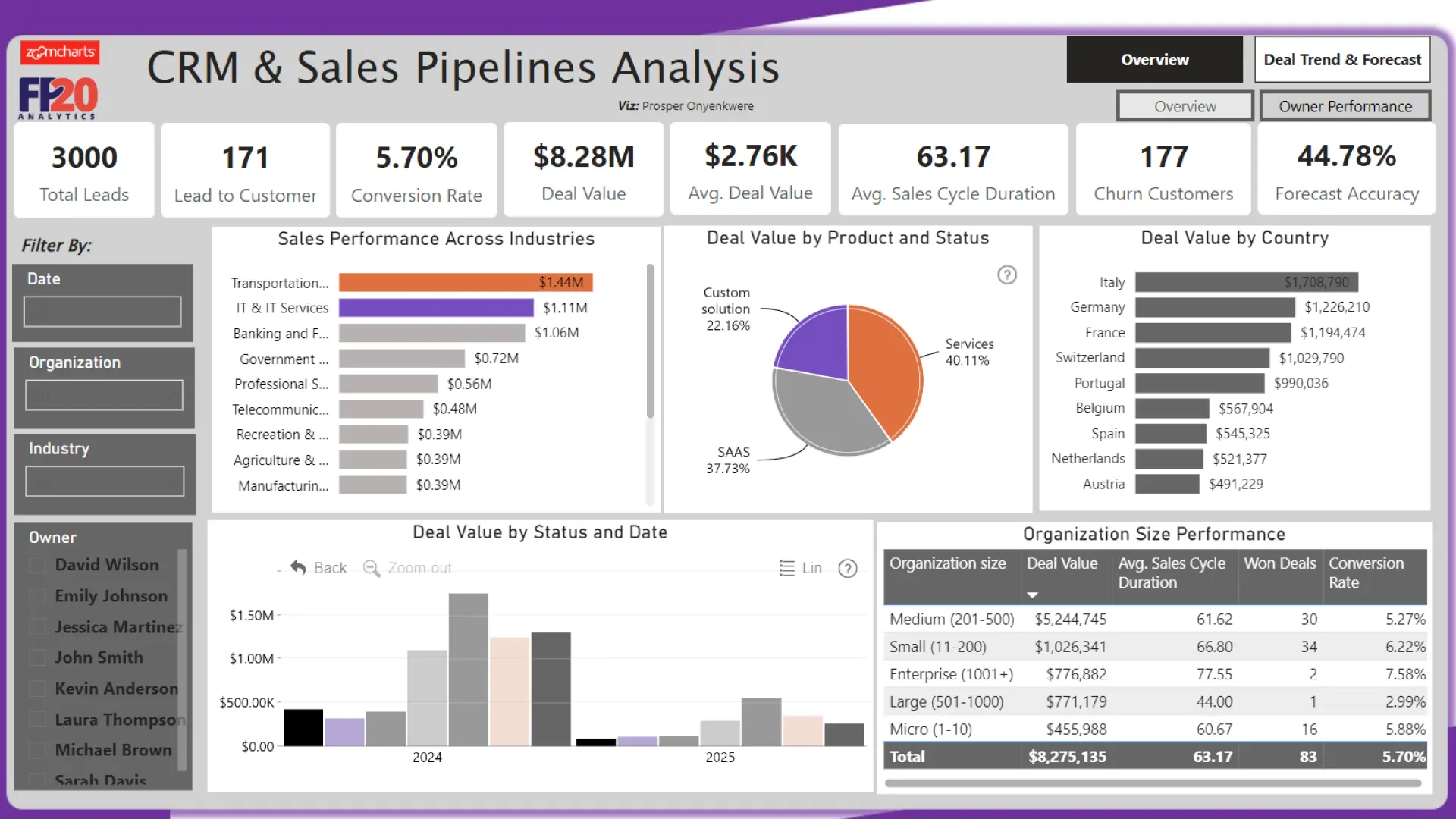Click the 5.70% Conversion Rate card
Screen dimensions: 1456x819
416,171
